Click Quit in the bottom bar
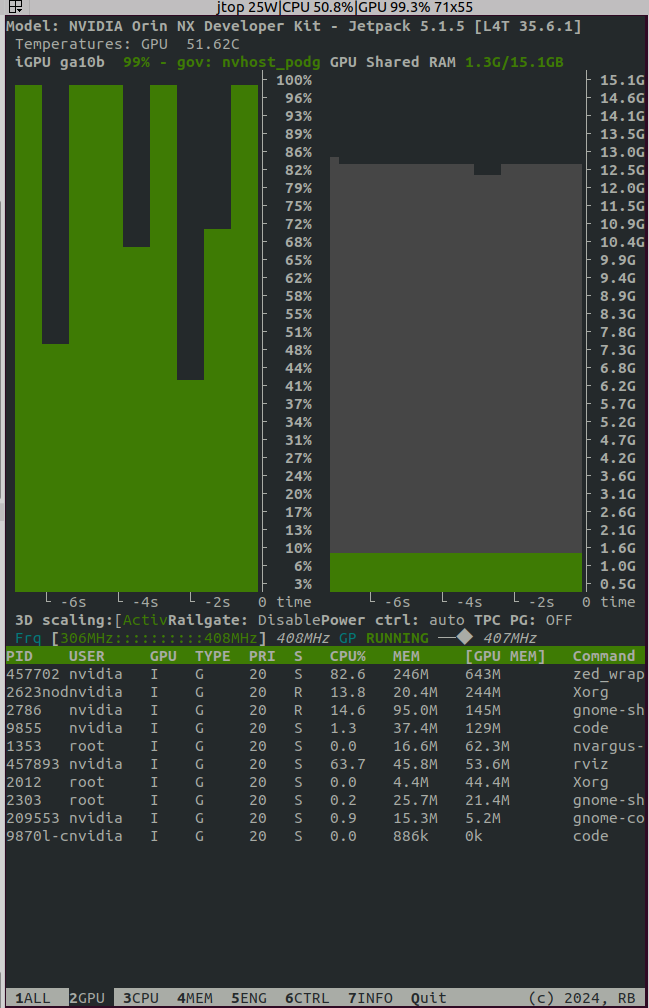649x1008 pixels. (x=429, y=998)
